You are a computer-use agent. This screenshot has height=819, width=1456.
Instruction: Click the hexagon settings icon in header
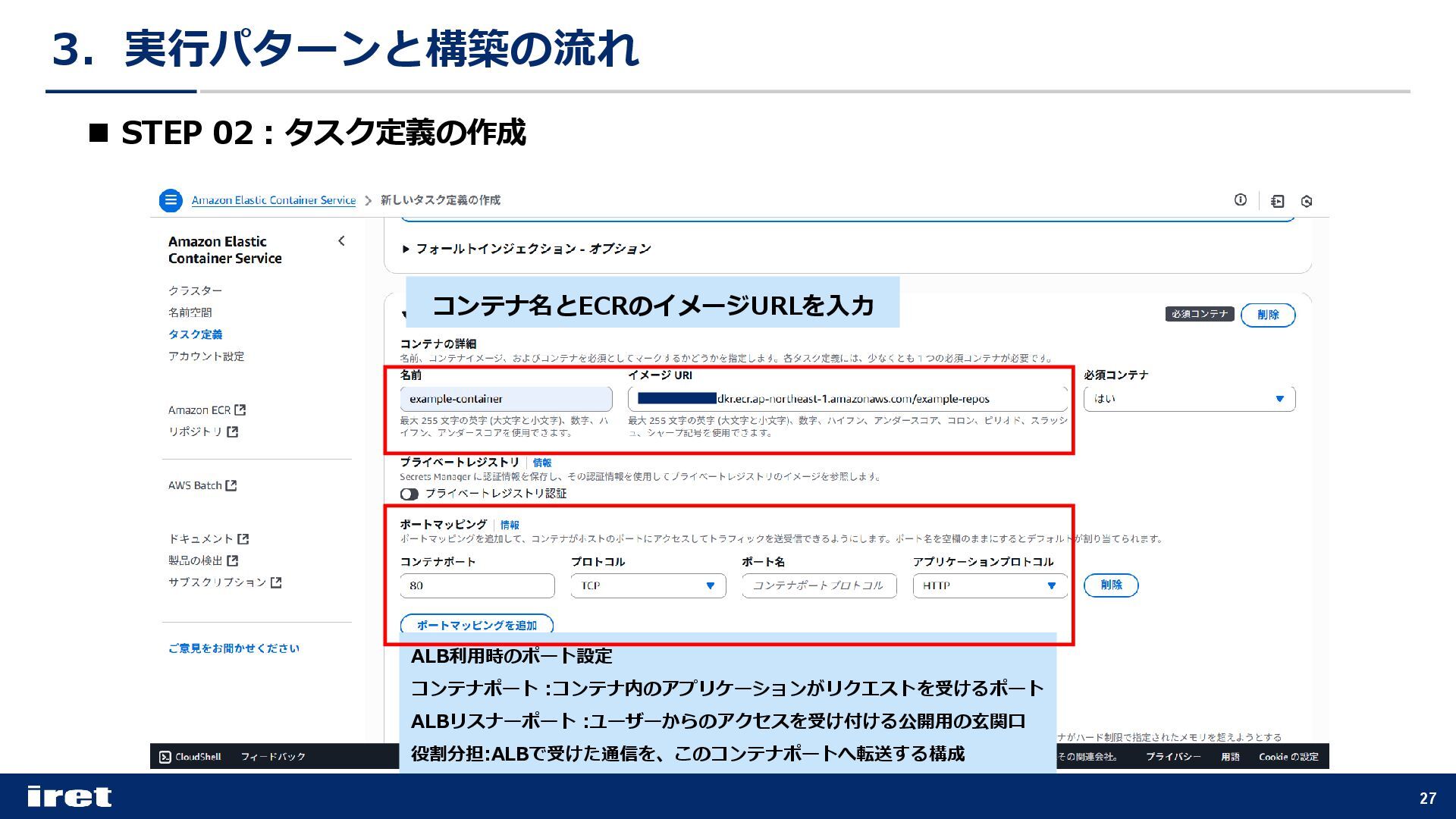[x=1307, y=201]
